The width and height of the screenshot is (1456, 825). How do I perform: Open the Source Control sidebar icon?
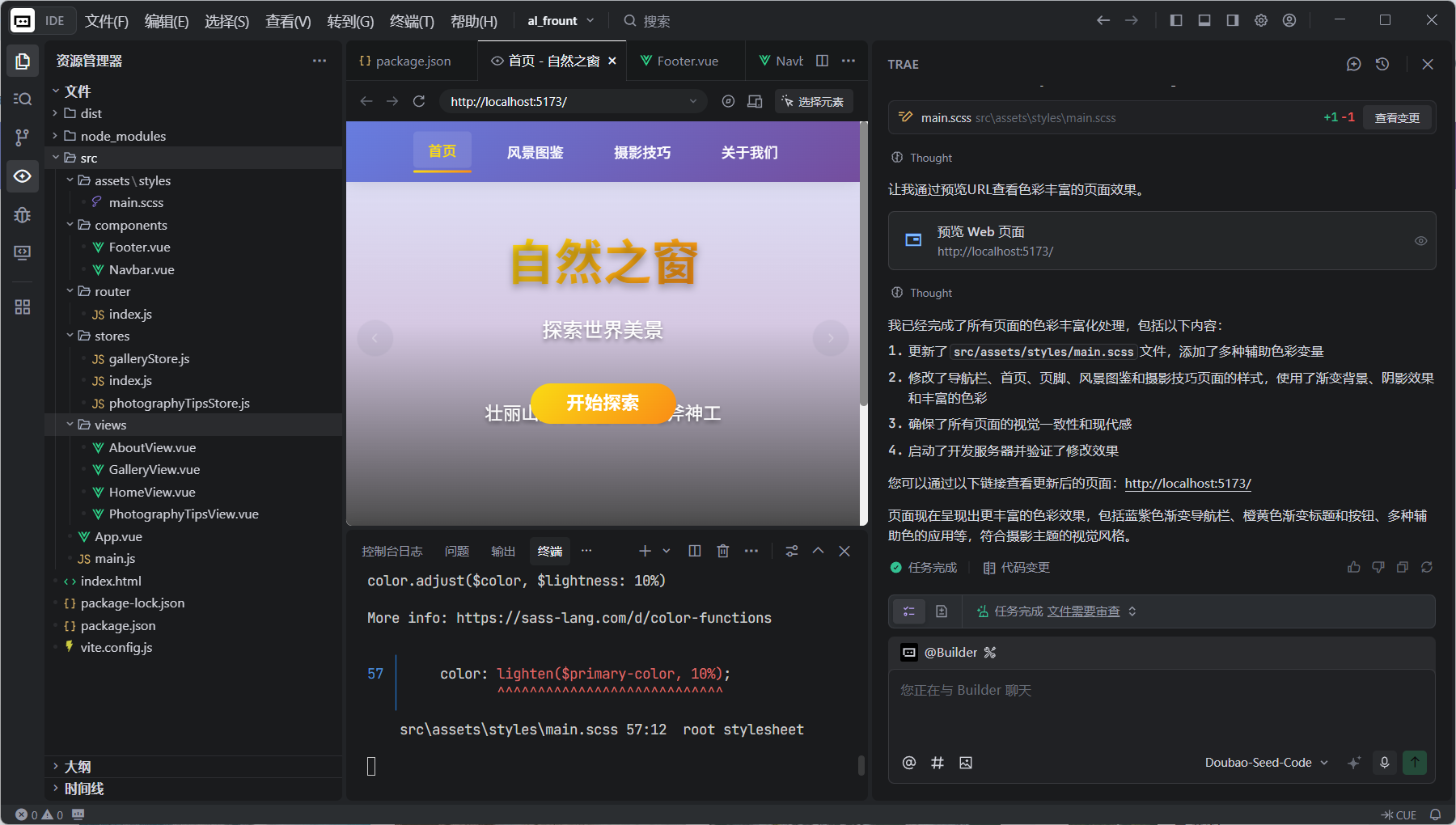pos(23,137)
